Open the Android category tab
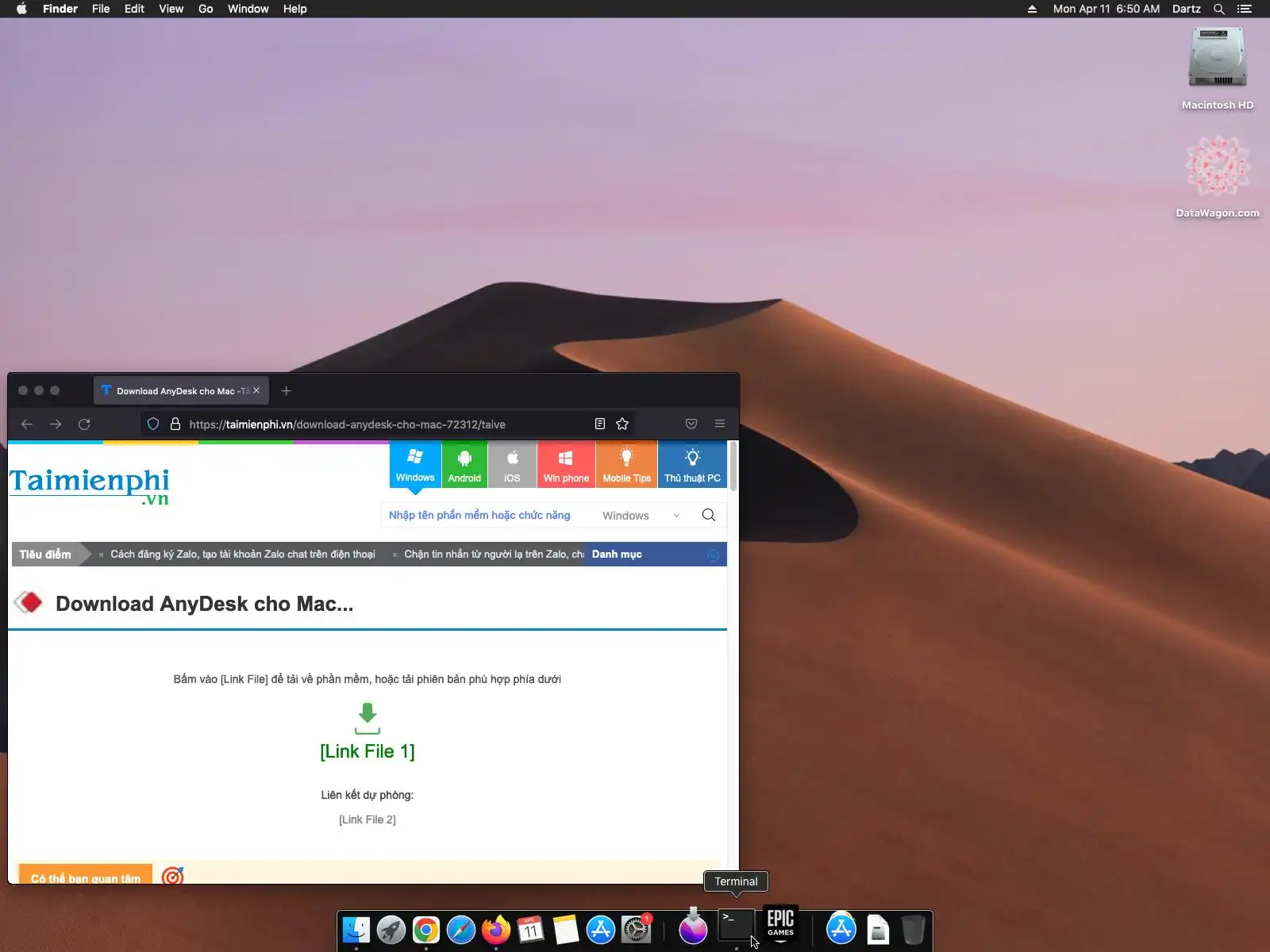Viewport: 1270px width, 952px height. coord(464,465)
